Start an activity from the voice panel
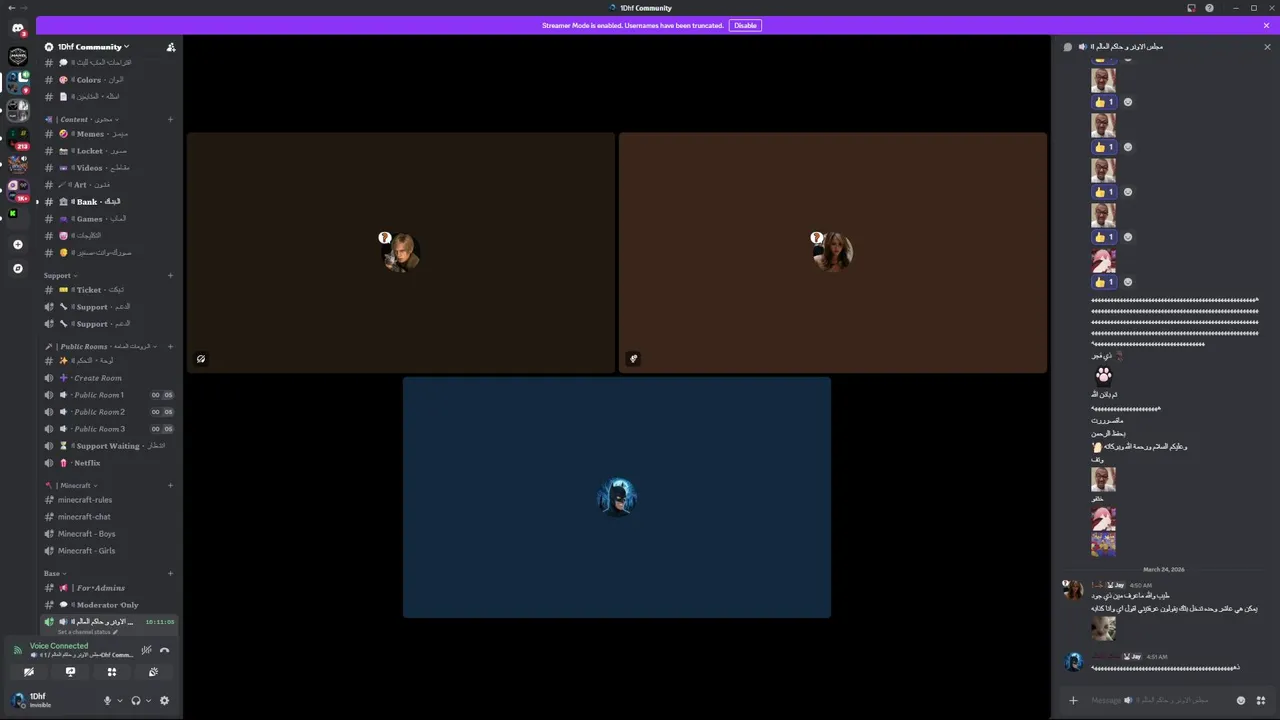 tap(112, 672)
